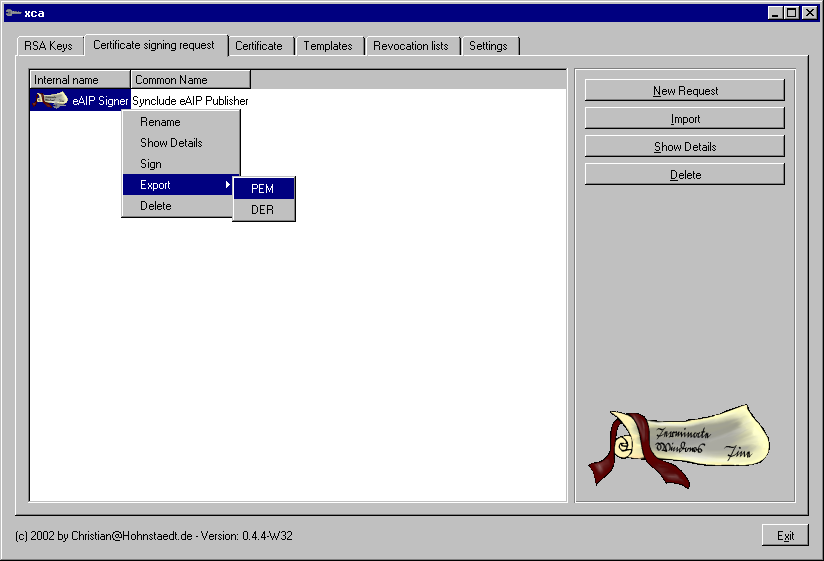Open the Revocation lists tab
This screenshot has height=561, width=824.
click(x=411, y=46)
